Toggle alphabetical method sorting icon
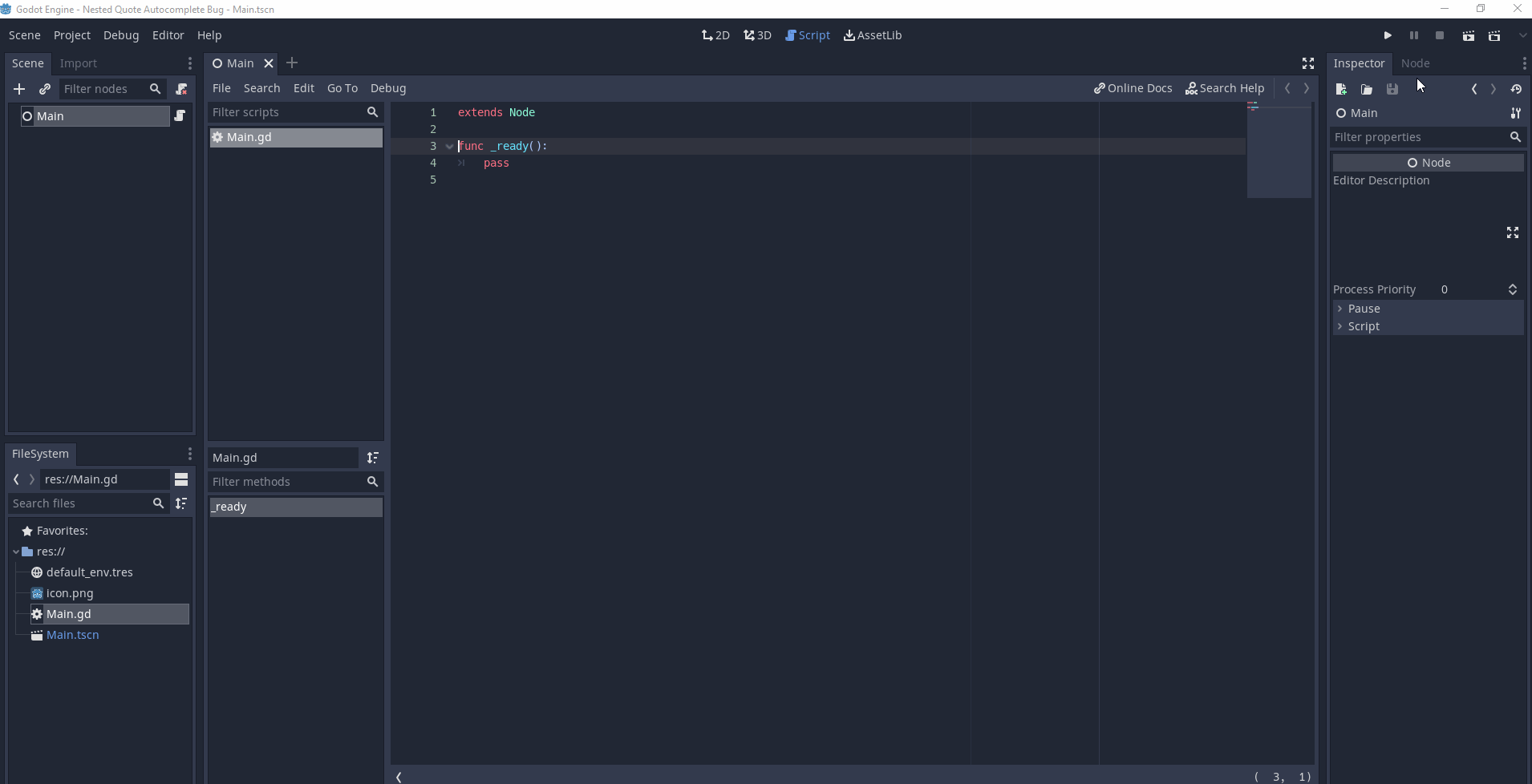 373,458
